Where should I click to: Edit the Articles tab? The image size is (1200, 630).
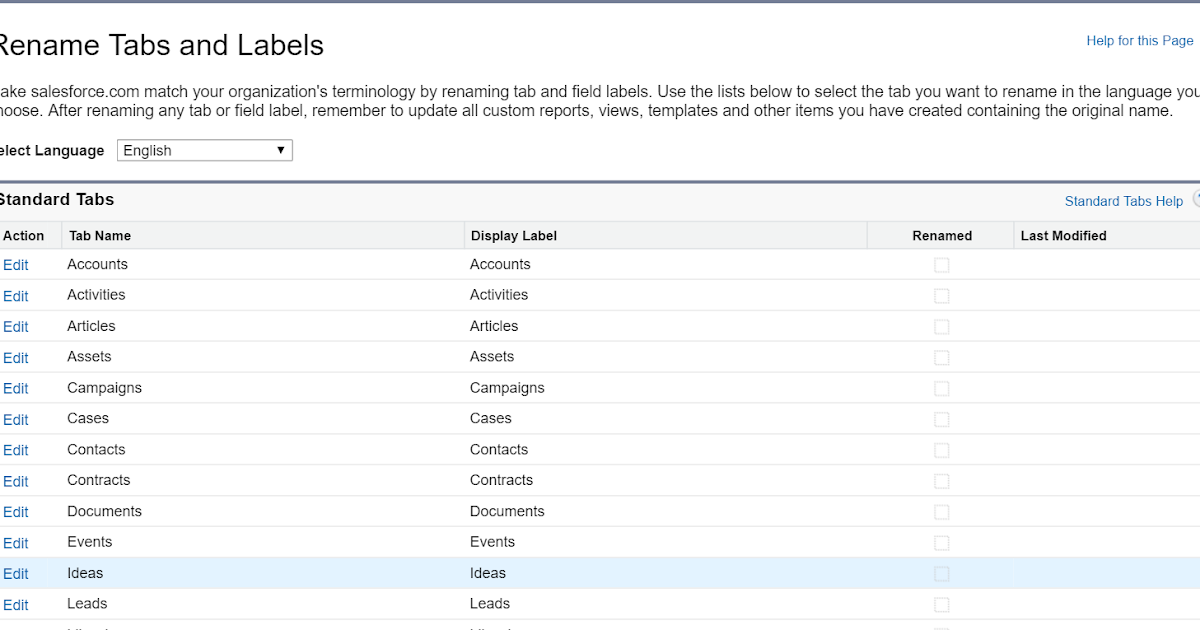pyautogui.click(x=15, y=327)
